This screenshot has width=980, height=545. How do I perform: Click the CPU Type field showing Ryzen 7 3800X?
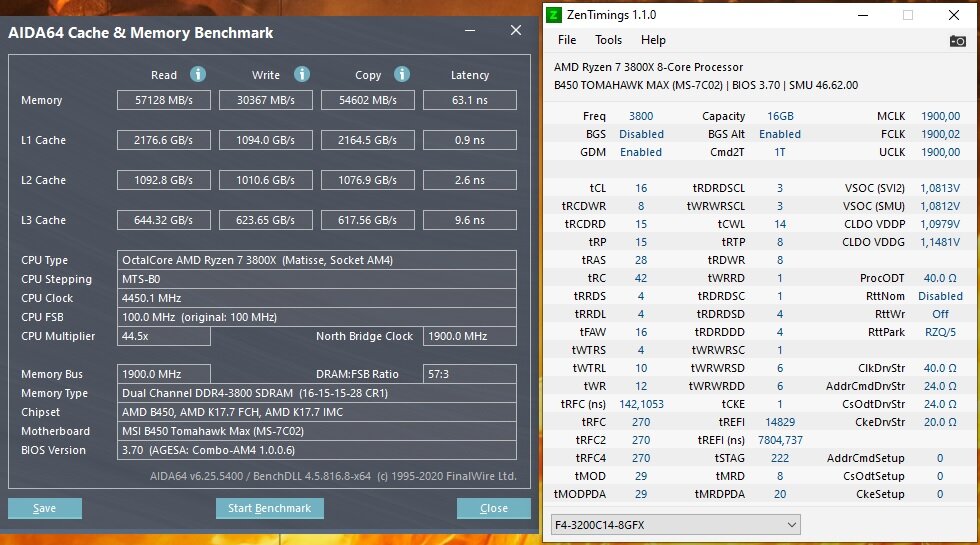(x=317, y=260)
